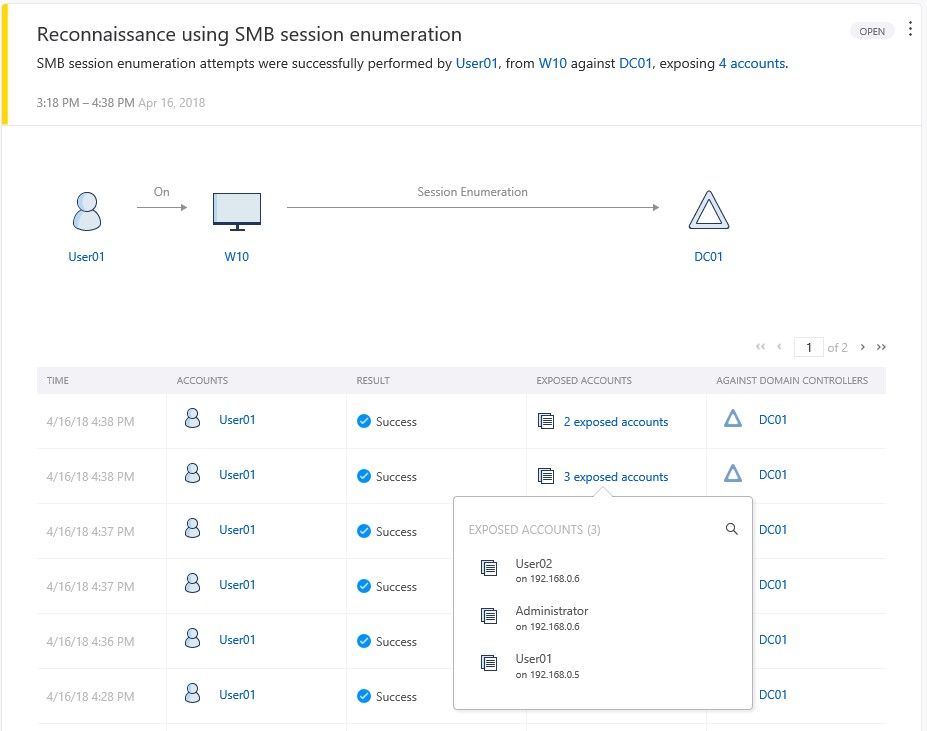Click the list icon beside 2 exposed accounts

pyautogui.click(x=546, y=421)
